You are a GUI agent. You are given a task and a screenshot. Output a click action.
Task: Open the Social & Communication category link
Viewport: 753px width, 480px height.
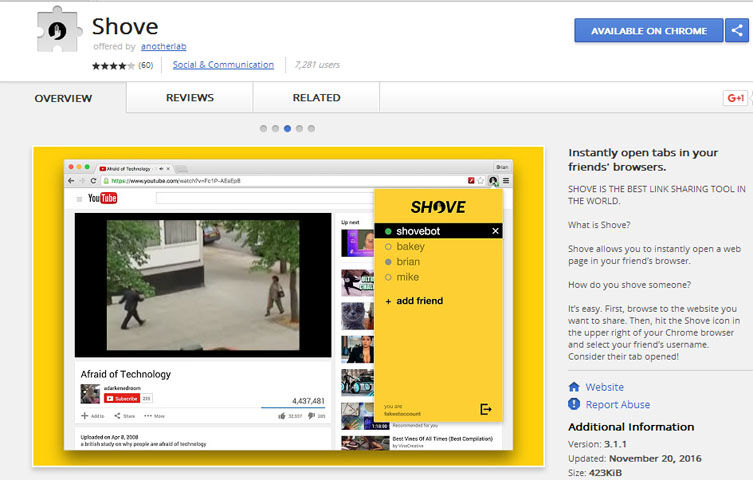coord(223,65)
